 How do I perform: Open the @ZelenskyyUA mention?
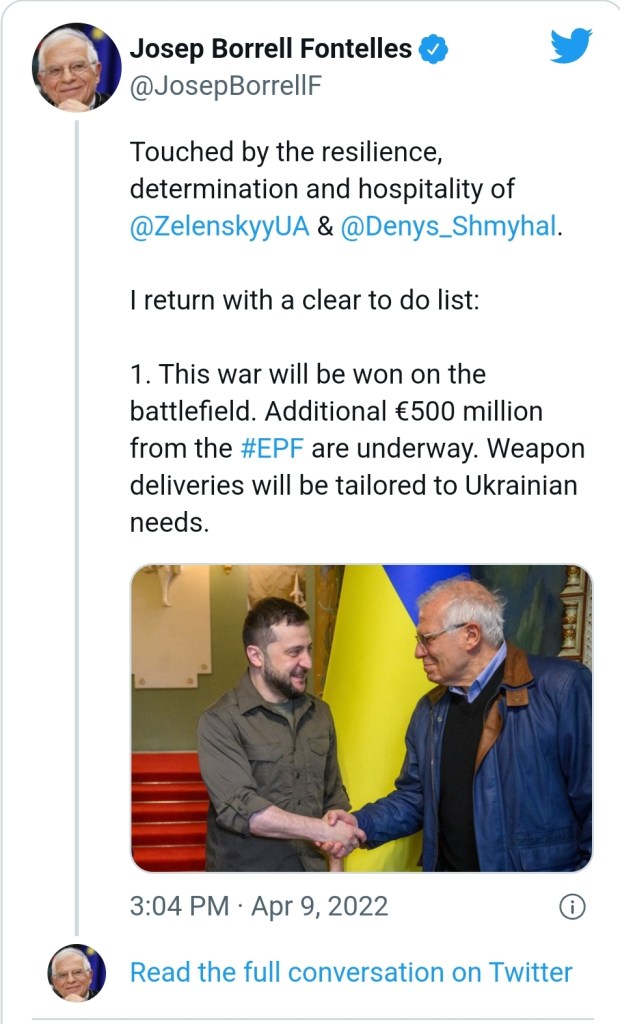[219, 225]
